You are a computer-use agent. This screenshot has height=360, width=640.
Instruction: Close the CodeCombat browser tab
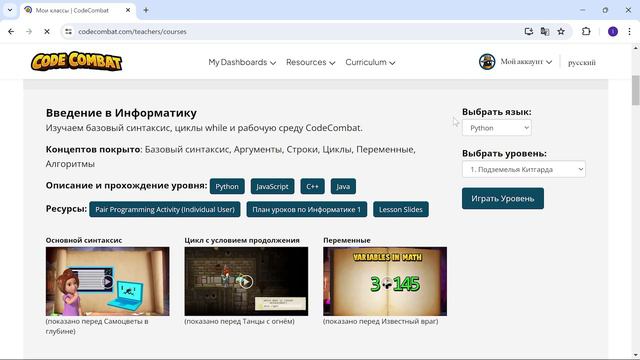click(x=128, y=10)
